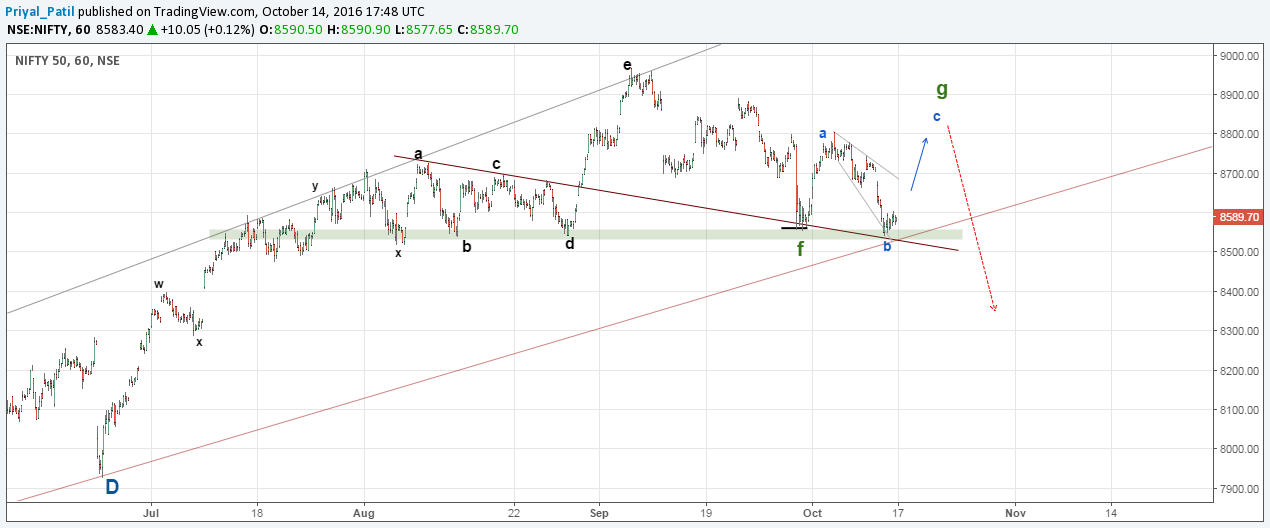Select the green f wave label
The height and width of the screenshot is (528, 1270).
click(x=800, y=249)
